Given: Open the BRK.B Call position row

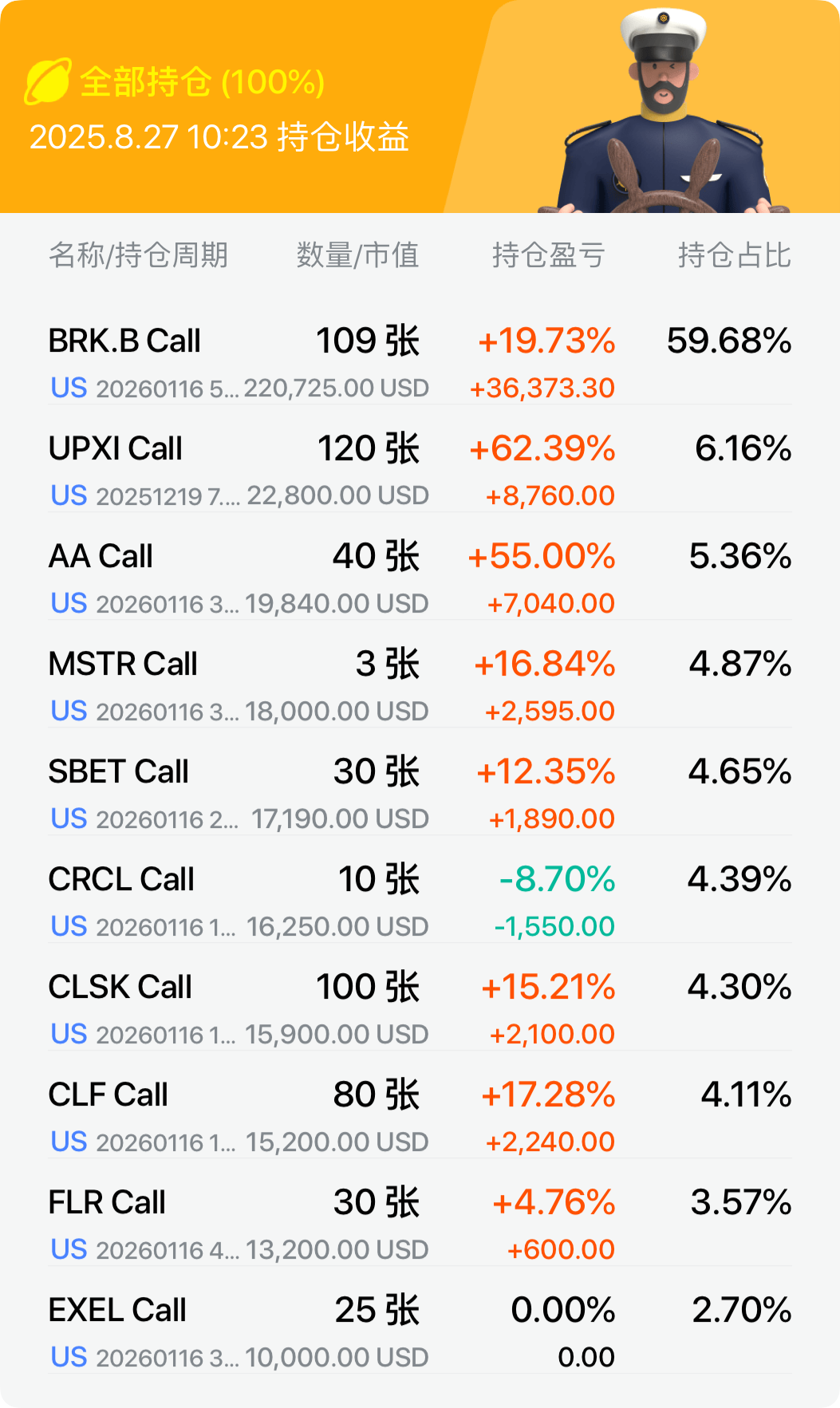Looking at the screenshot, I should click(x=420, y=363).
